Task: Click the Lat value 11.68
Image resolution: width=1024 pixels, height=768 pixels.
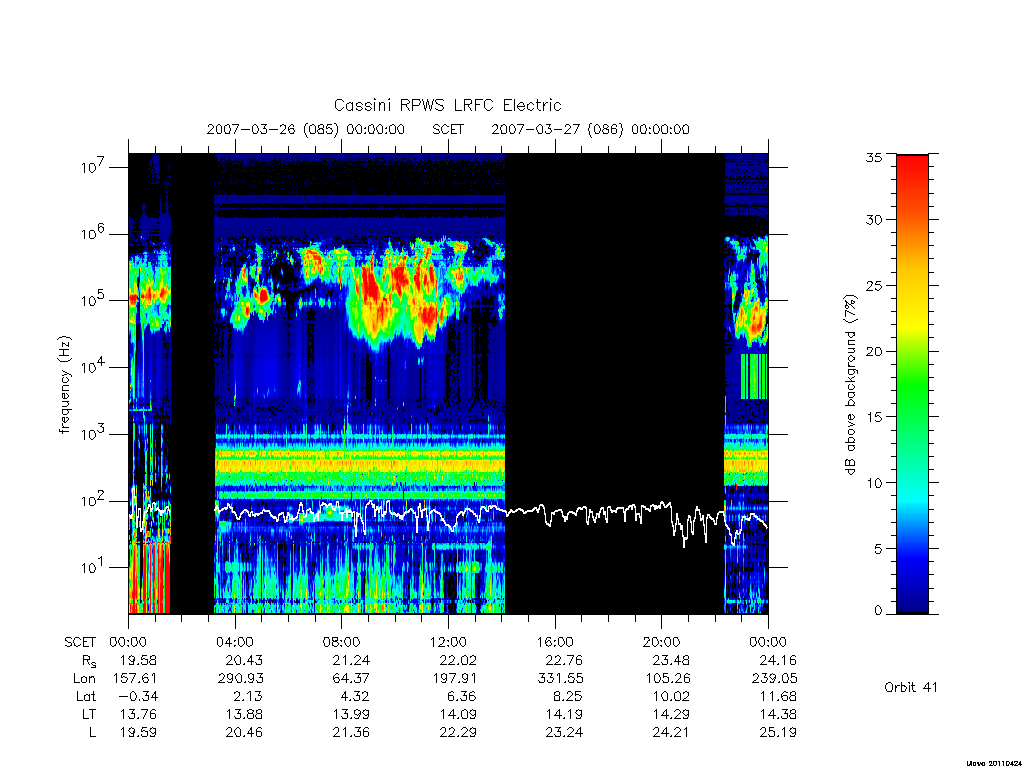Action: (778, 697)
